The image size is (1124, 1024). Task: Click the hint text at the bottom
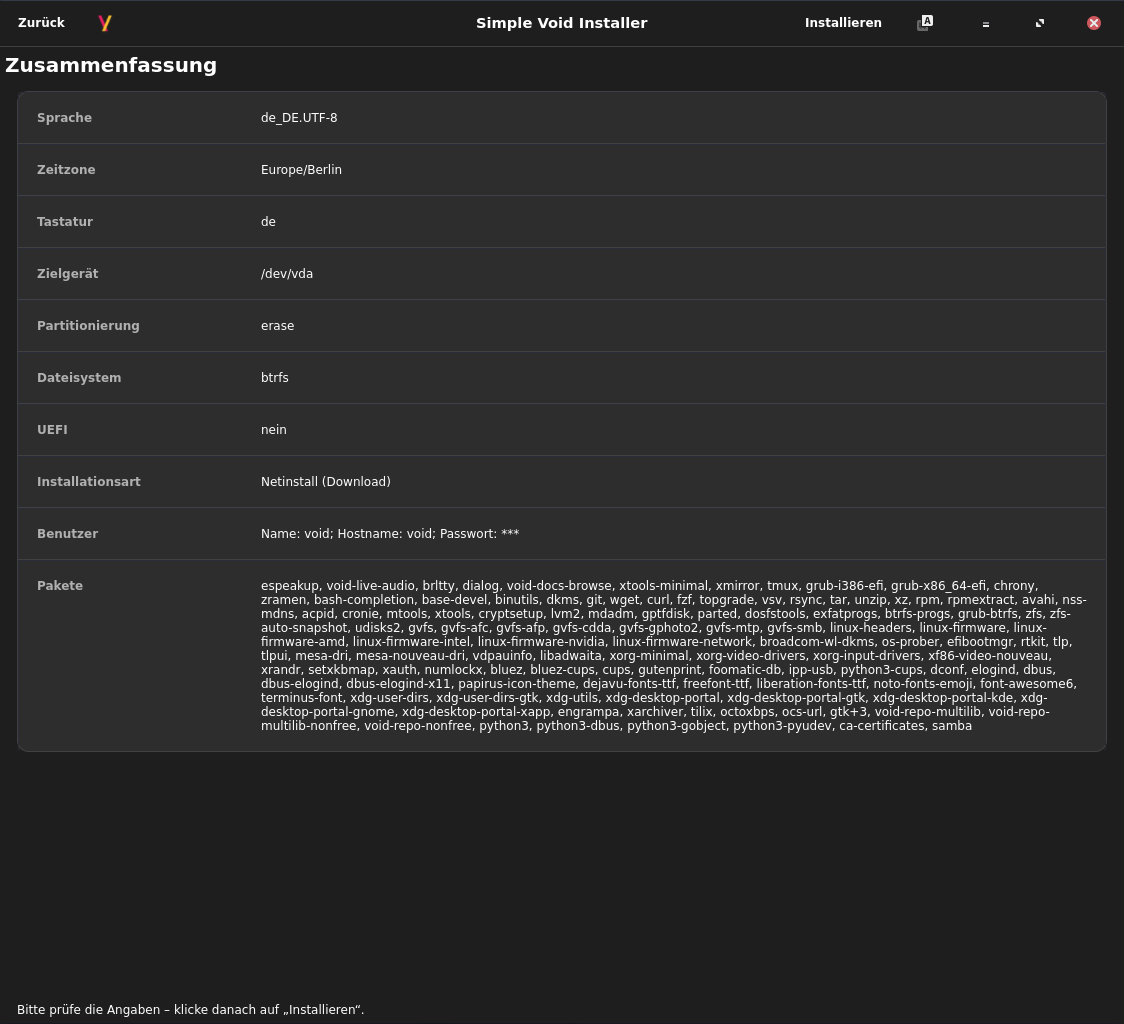tap(190, 1010)
